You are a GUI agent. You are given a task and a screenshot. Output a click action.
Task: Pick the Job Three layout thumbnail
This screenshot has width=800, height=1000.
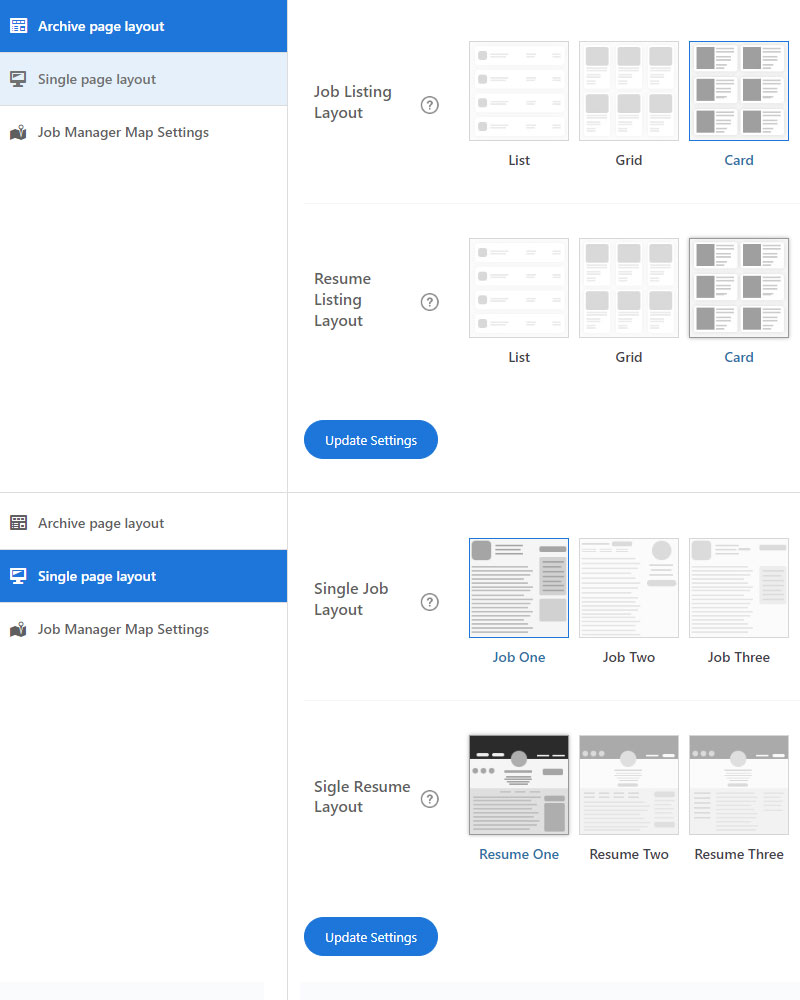(739, 588)
